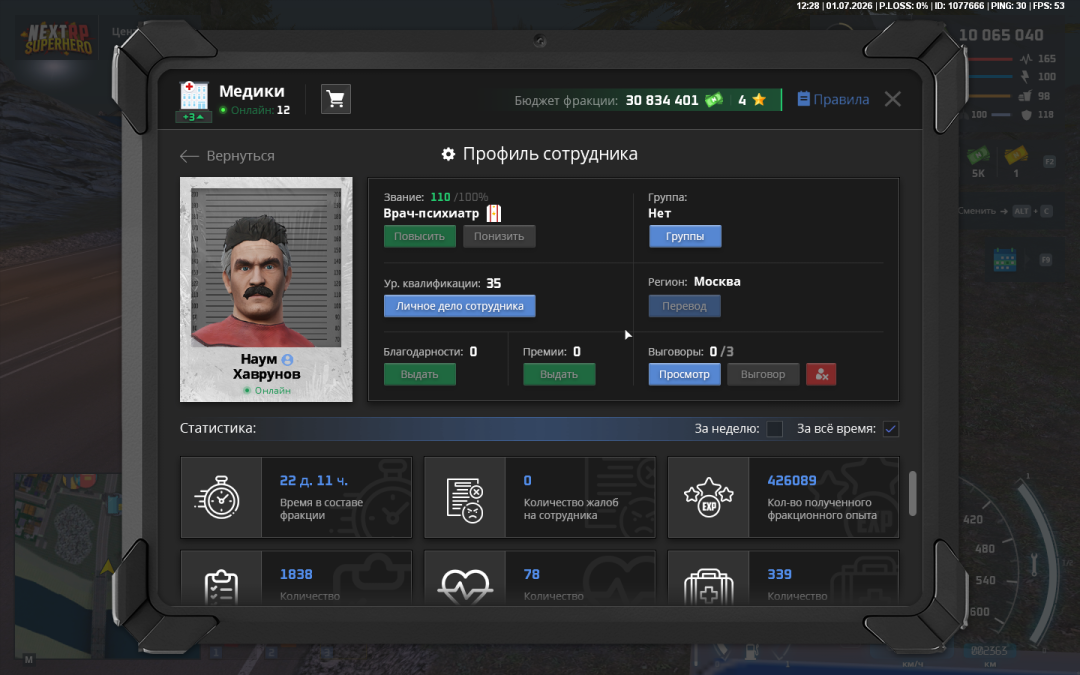Demote employee with Понизить button
Image resolution: width=1080 pixels, height=675 pixels.
pyautogui.click(x=499, y=236)
